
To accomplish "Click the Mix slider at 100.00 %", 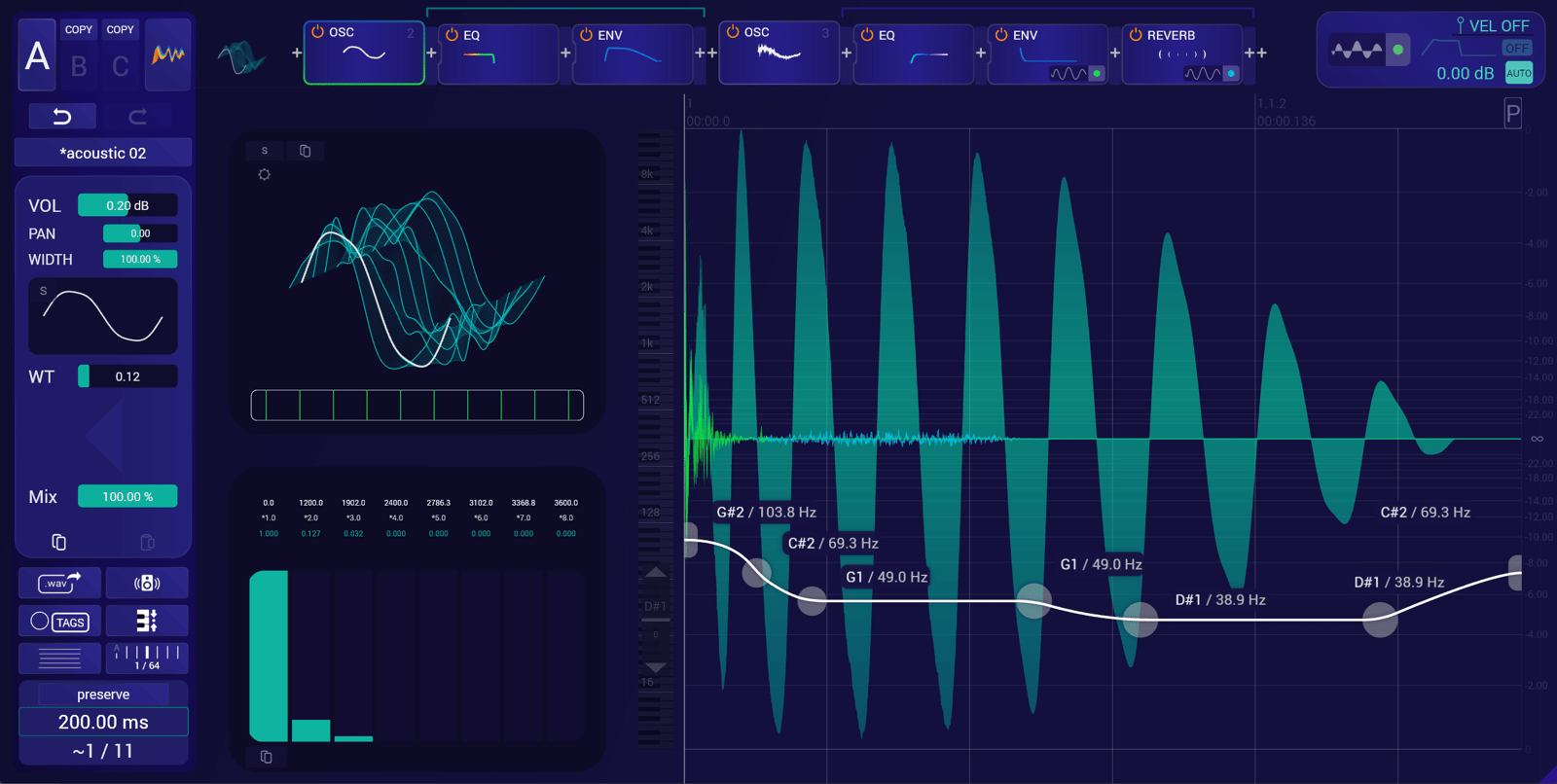I will (x=127, y=496).
